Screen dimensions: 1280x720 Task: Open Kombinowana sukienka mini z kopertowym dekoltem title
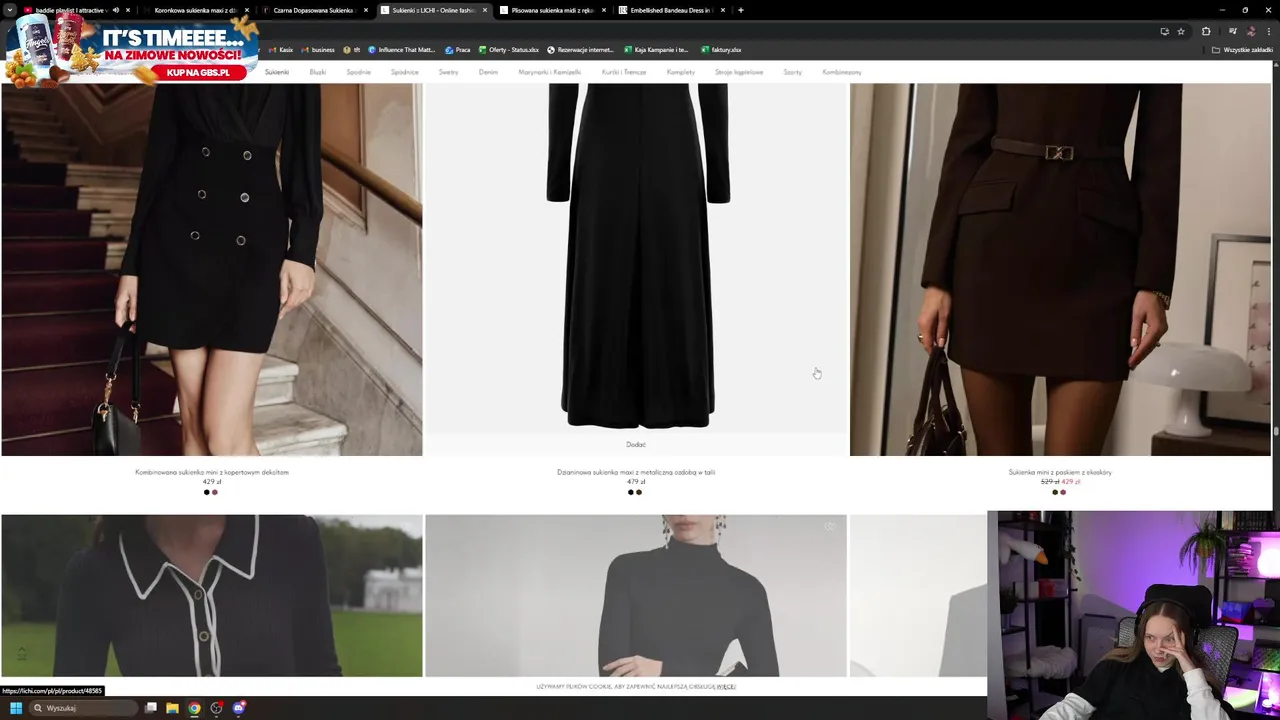point(212,472)
